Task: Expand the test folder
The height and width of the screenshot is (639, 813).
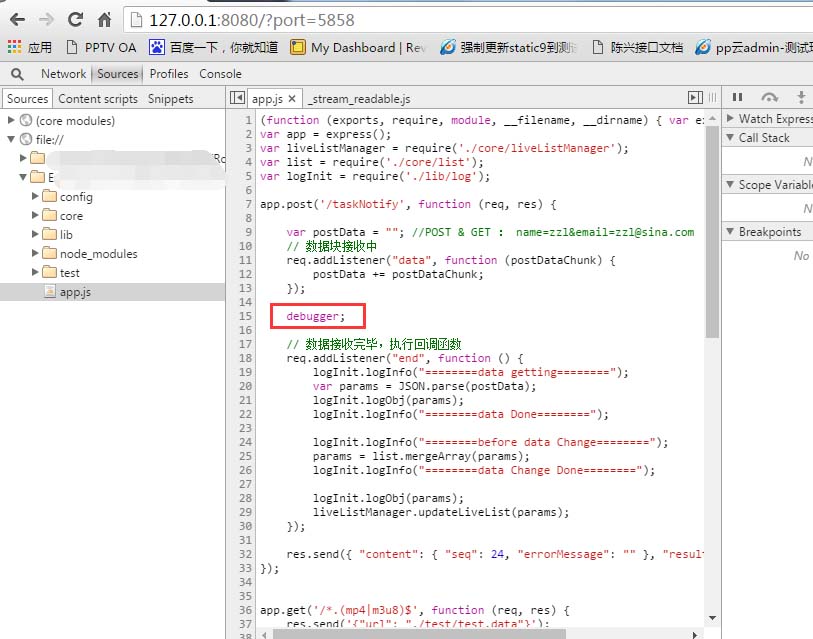Action: coord(35,272)
